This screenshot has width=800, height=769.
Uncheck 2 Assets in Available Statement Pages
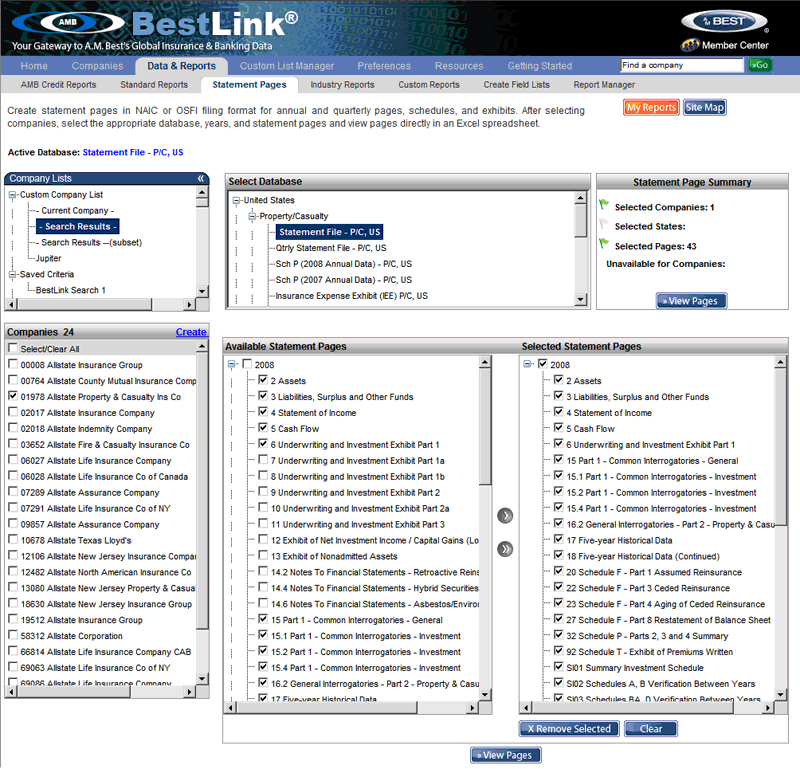click(x=263, y=380)
